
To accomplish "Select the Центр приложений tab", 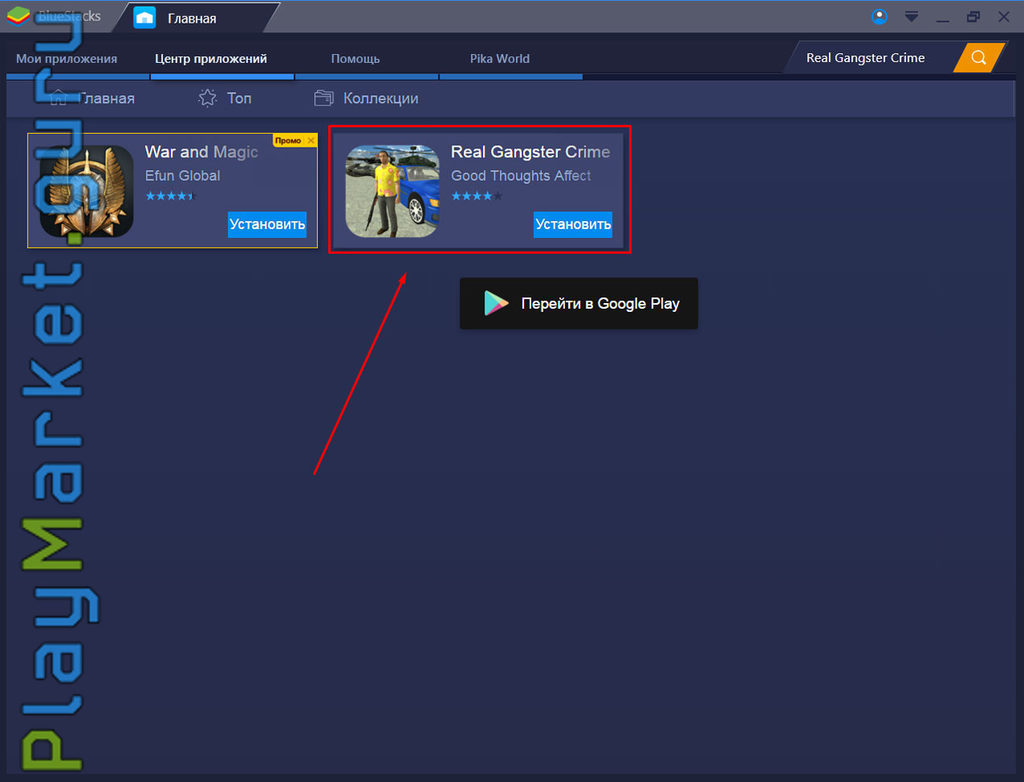I will point(211,59).
